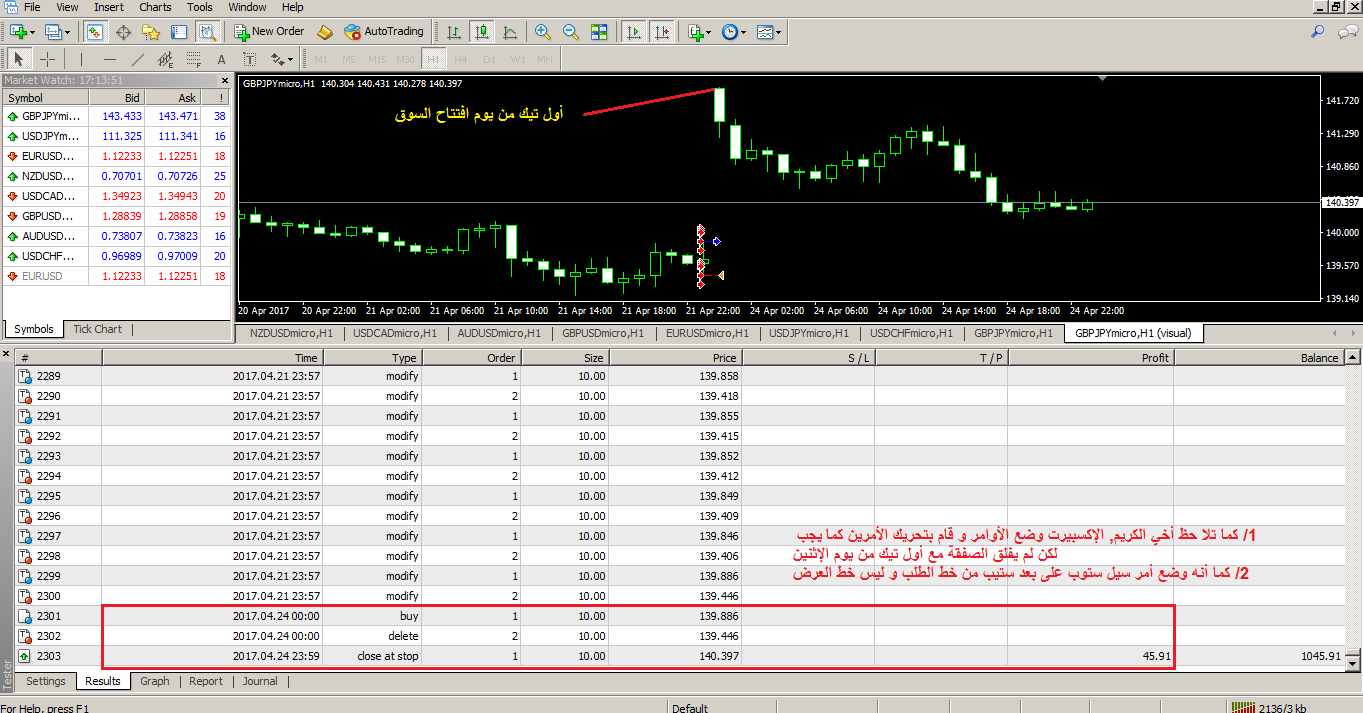Switch to the Tick Chart tab
Viewport: 1363px width, 713px height.
(98, 329)
